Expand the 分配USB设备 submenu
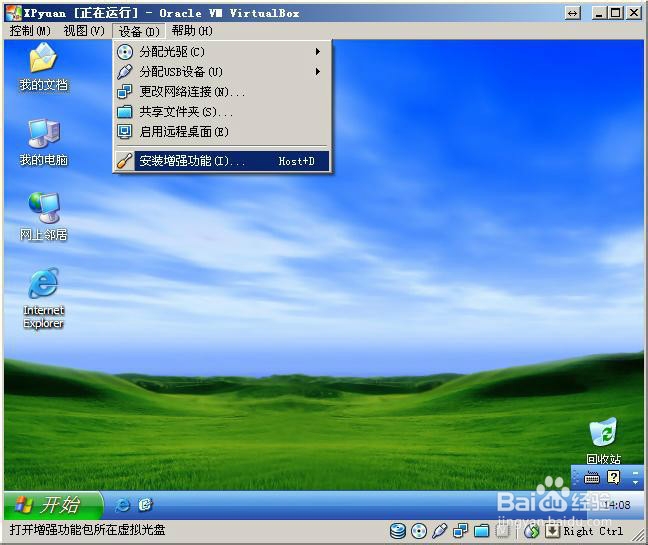This screenshot has width=648, height=545. (222, 72)
